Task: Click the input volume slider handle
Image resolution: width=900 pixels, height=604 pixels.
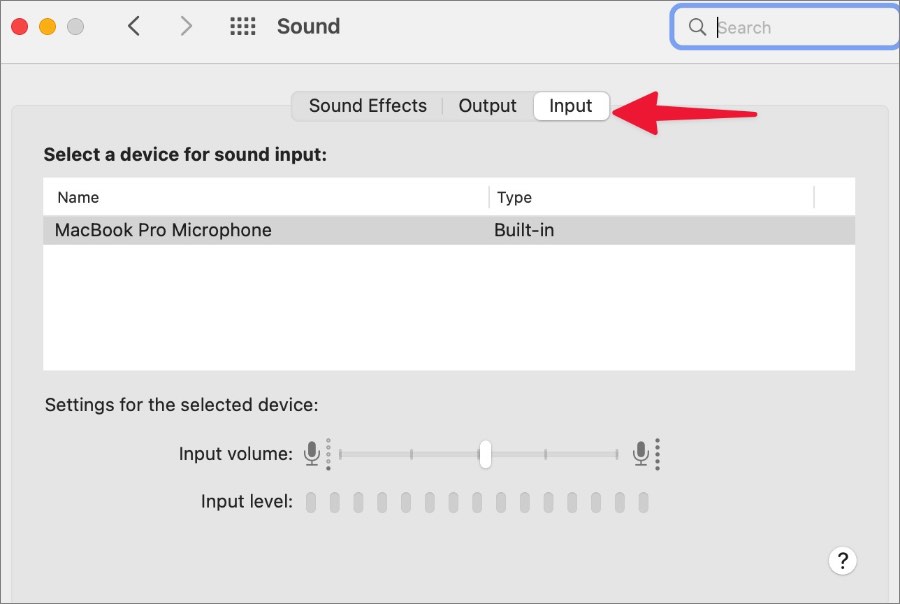Action: point(485,454)
